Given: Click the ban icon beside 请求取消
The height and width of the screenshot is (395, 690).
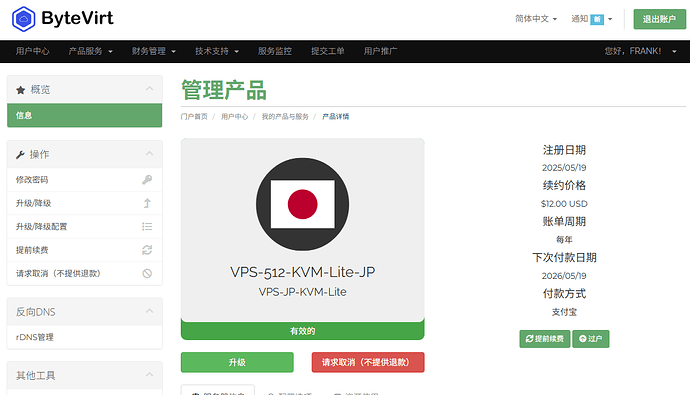Looking at the screenshot, I should (147, 273).
